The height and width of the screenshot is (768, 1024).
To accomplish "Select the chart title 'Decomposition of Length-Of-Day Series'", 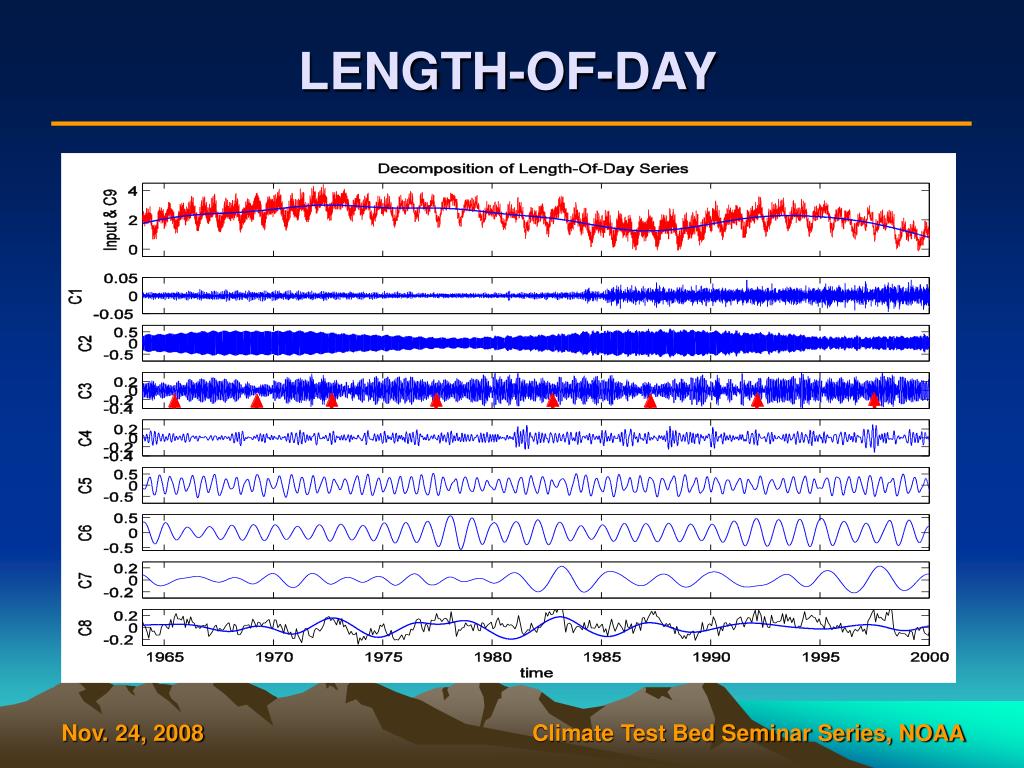I will pyautogui.click(x=533, y=168).
